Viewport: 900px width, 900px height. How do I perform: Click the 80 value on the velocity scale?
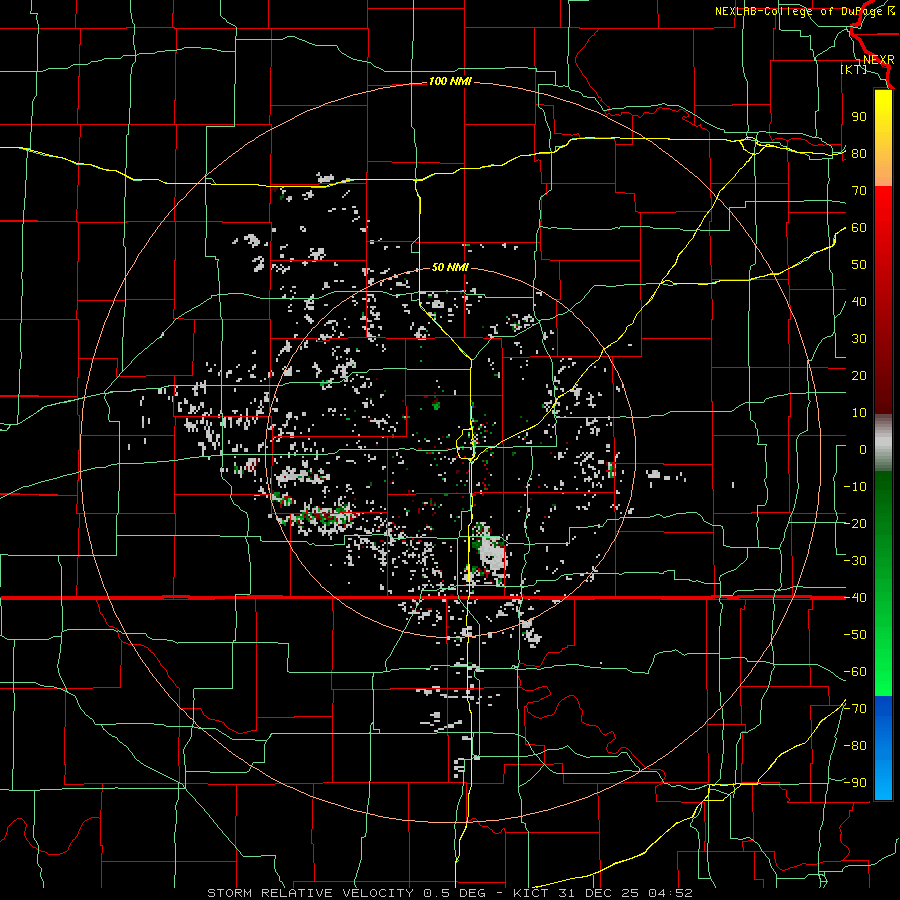(x=859, y=154)
